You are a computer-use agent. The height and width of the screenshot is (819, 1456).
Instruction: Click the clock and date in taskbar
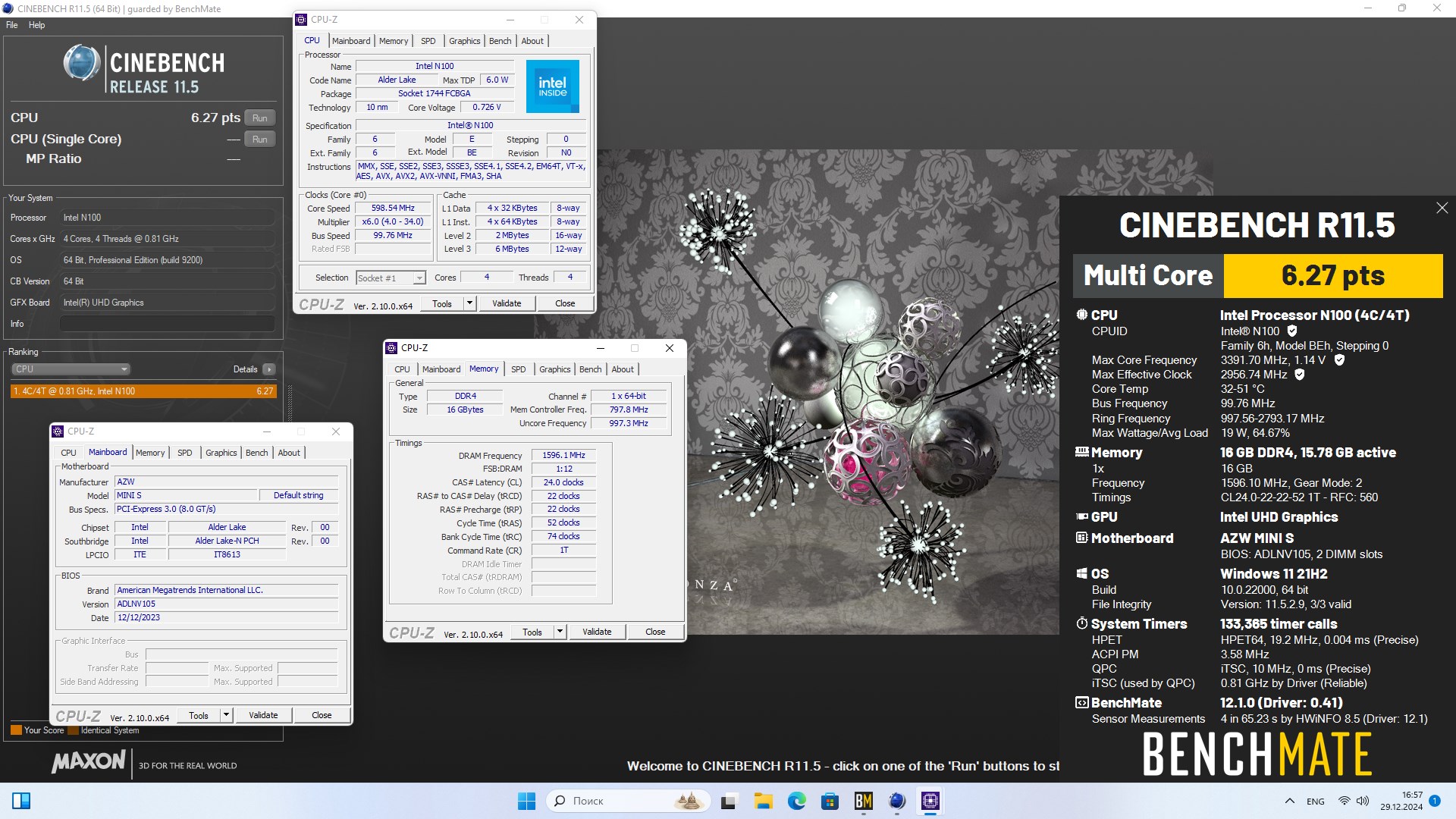(x=1401, y=801)
